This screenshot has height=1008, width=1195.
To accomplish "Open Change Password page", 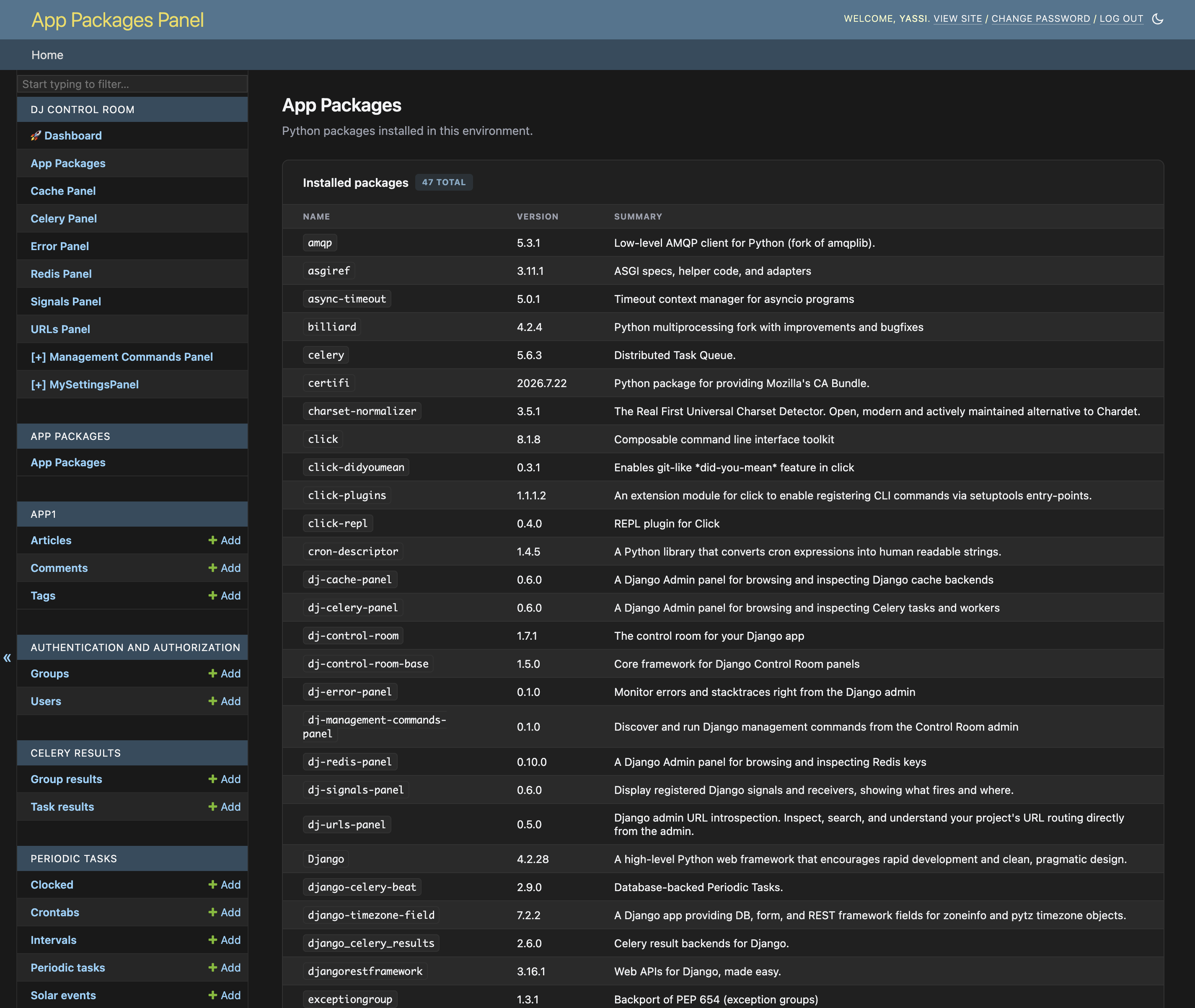I will pyautogui.click(x=1040, y=19).
